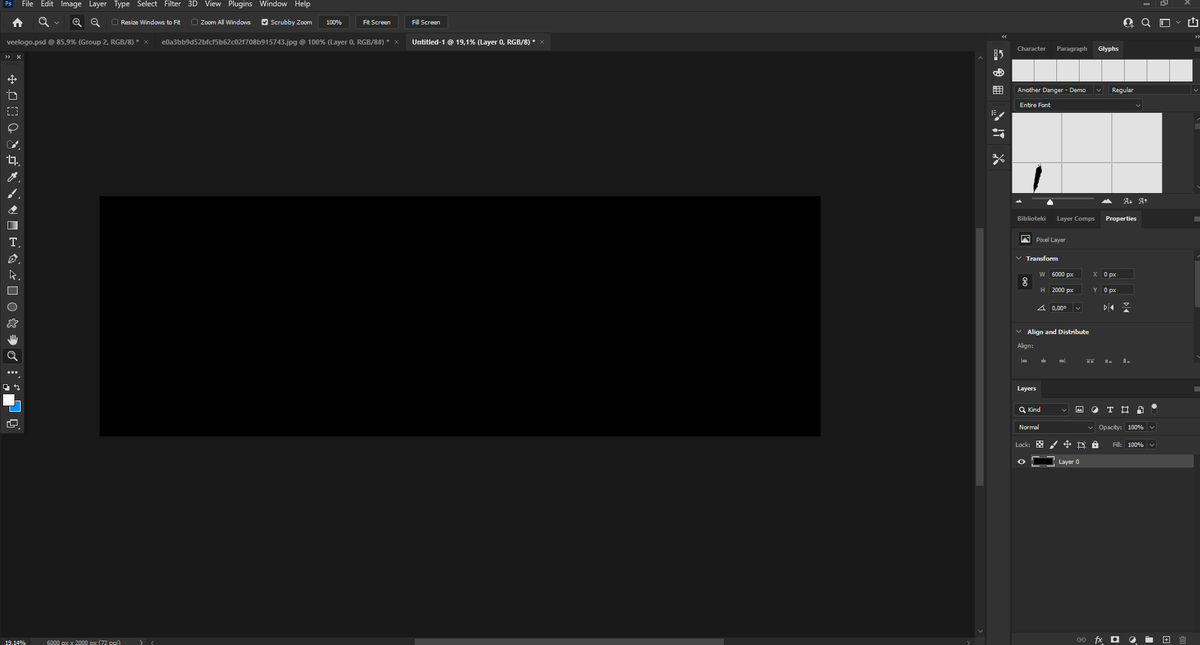Open the rotation angle dropdown
Screen dimensions: 1200x645
[1077, 308]
